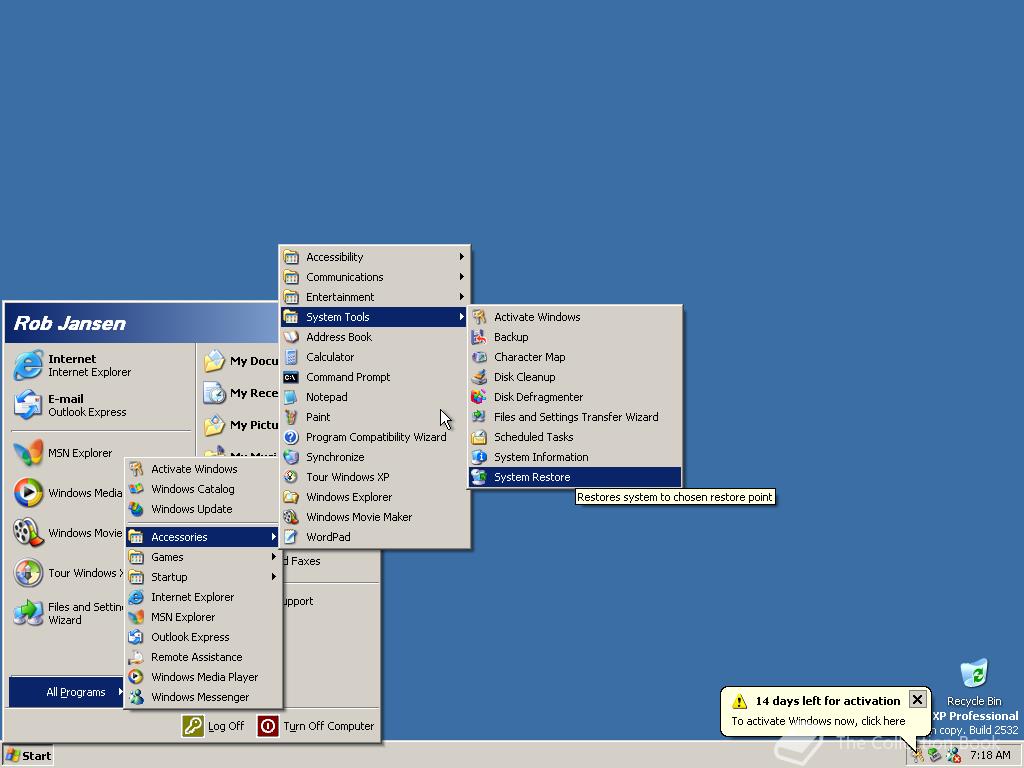Launch Files and Settings Transfer Wizard in System Tools
Screen dimensions: 1024x768
[x=575, y=417]
